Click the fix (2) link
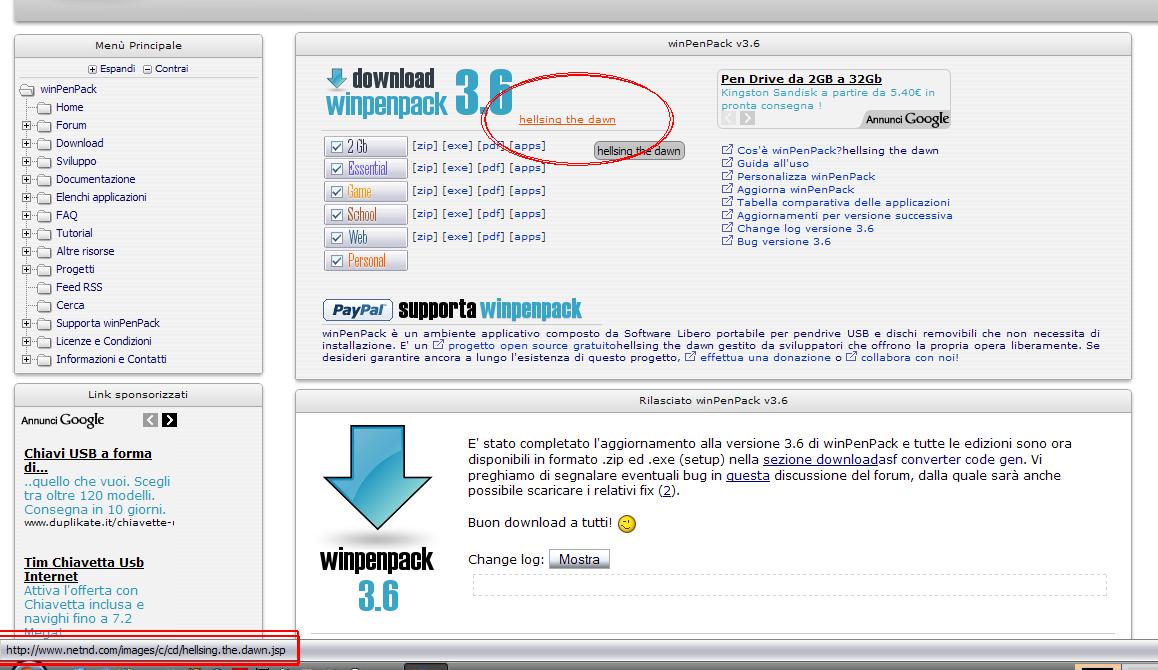This screenshot has height=670, width=1158. coord(667,491)
